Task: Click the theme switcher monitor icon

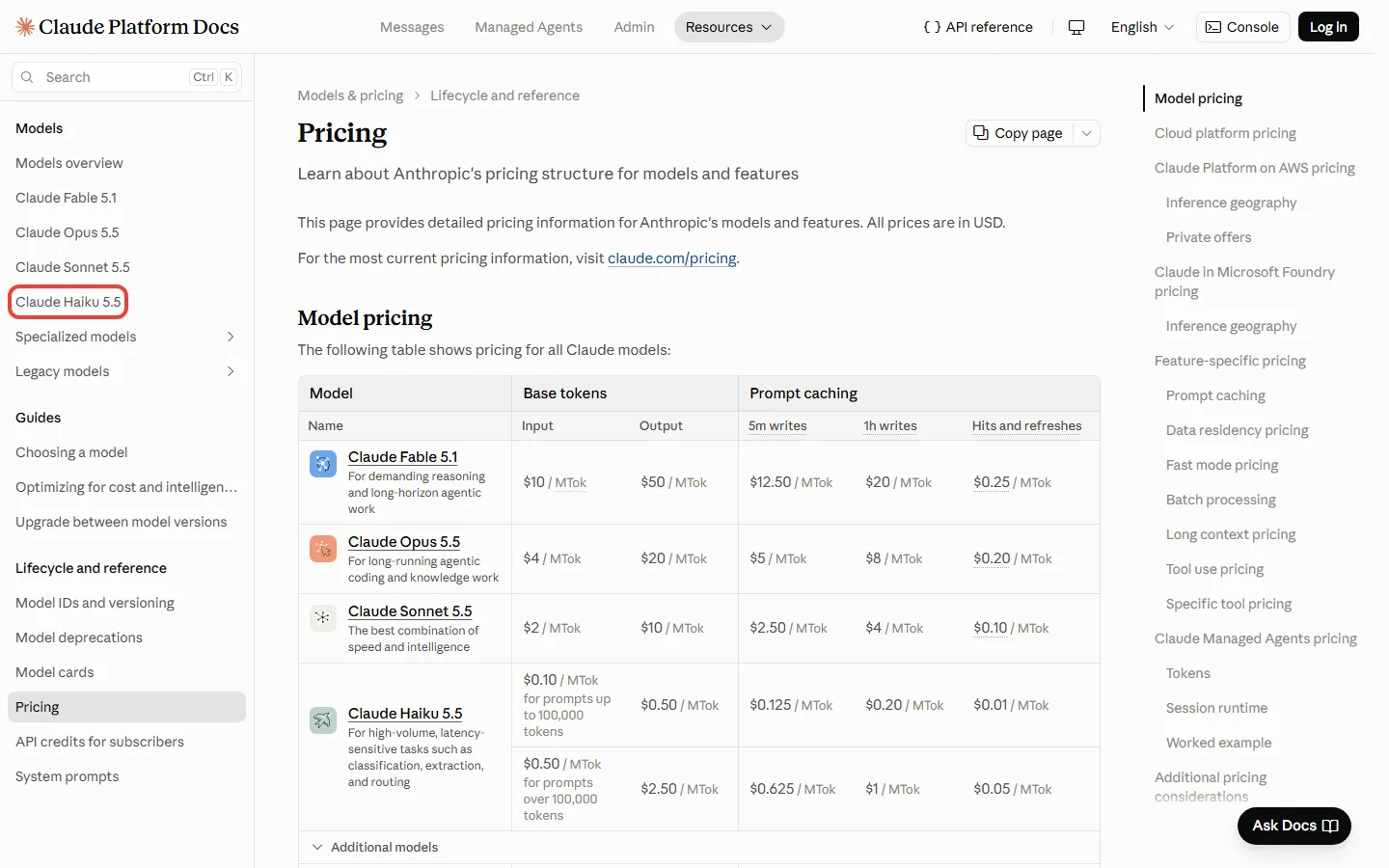Action: click(1076, 27)
